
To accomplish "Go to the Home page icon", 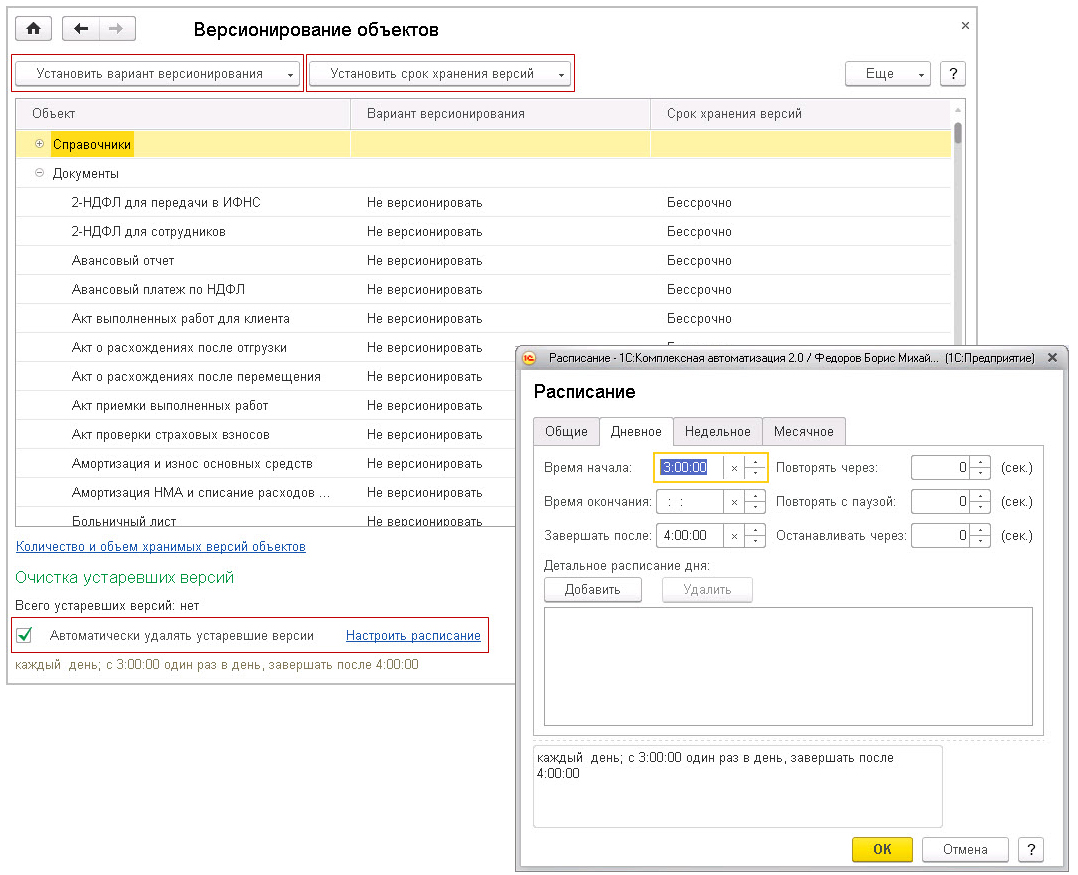I will (x=34, y=28).
